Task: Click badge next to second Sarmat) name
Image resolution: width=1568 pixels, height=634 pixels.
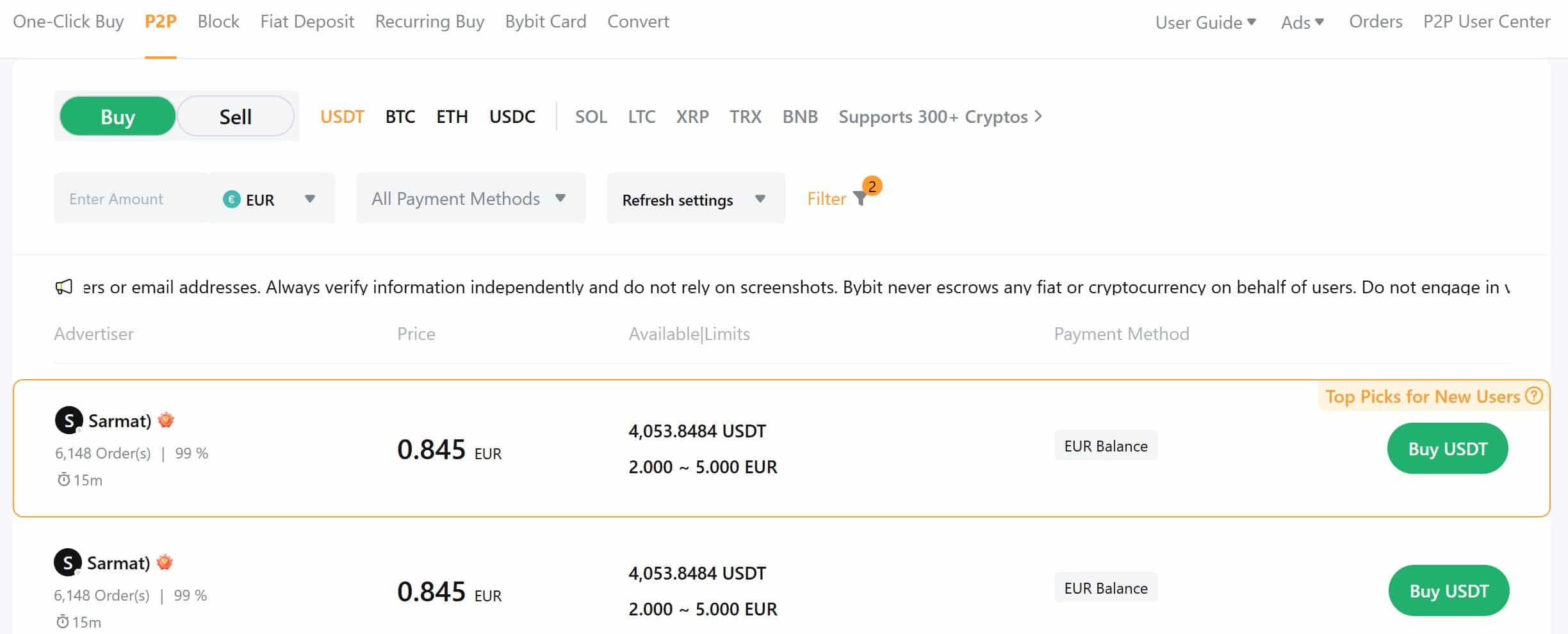Action: click(165, 562)
